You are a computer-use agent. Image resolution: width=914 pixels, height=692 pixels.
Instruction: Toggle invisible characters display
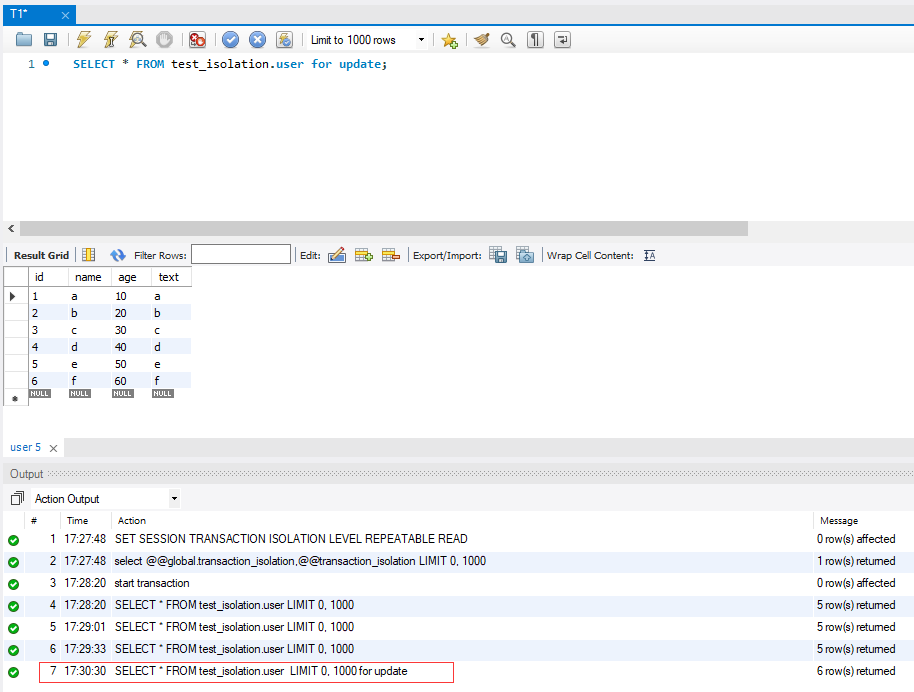click(x=535, y=40)
